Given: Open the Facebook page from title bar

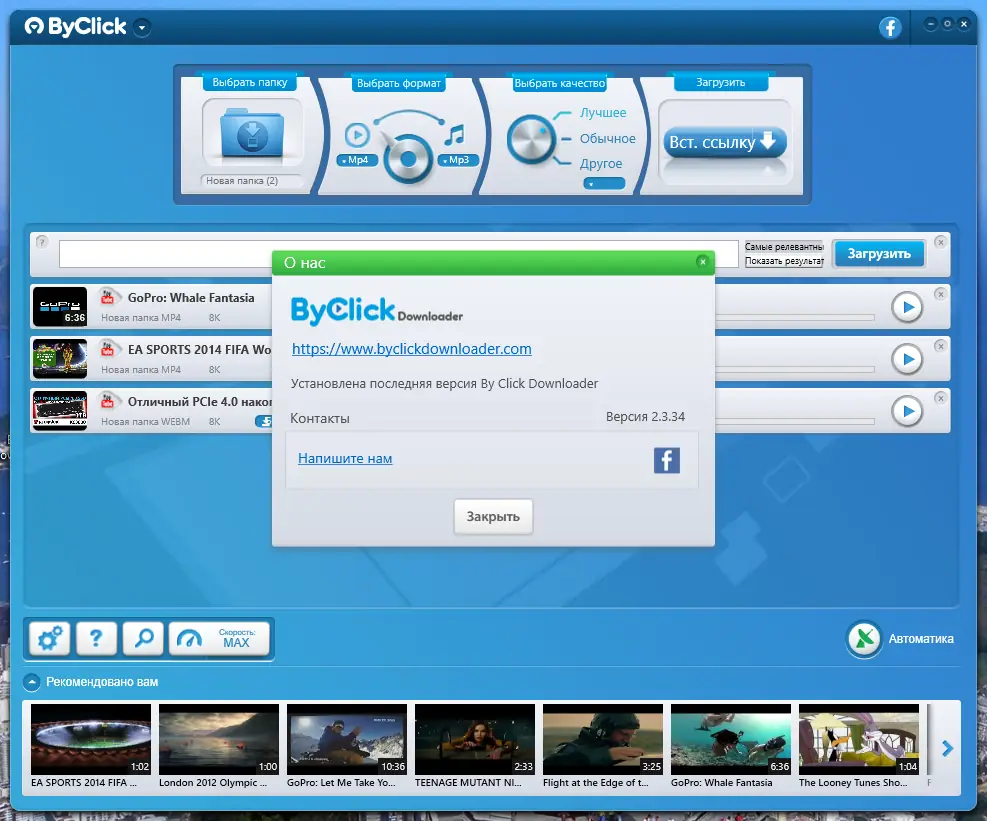Looking at the screenshot, I should (890, 27).
